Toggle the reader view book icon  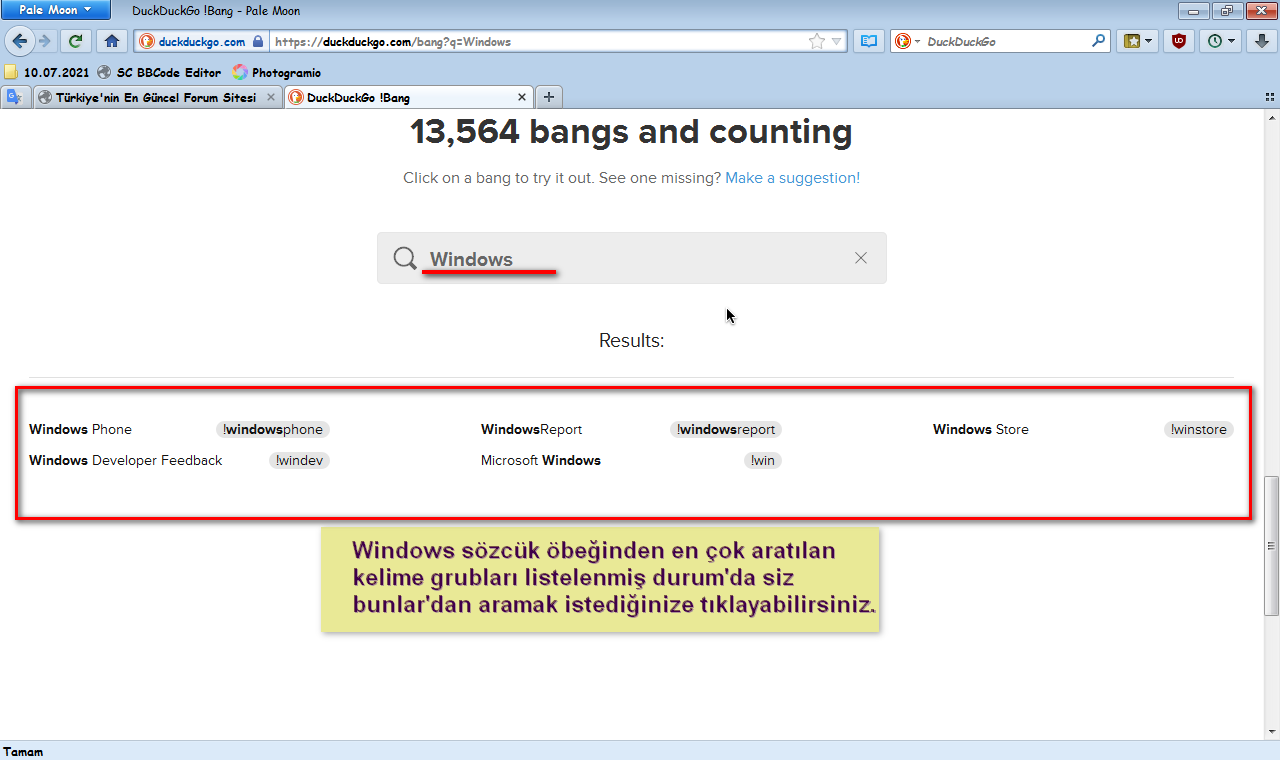tap(869, 41)
